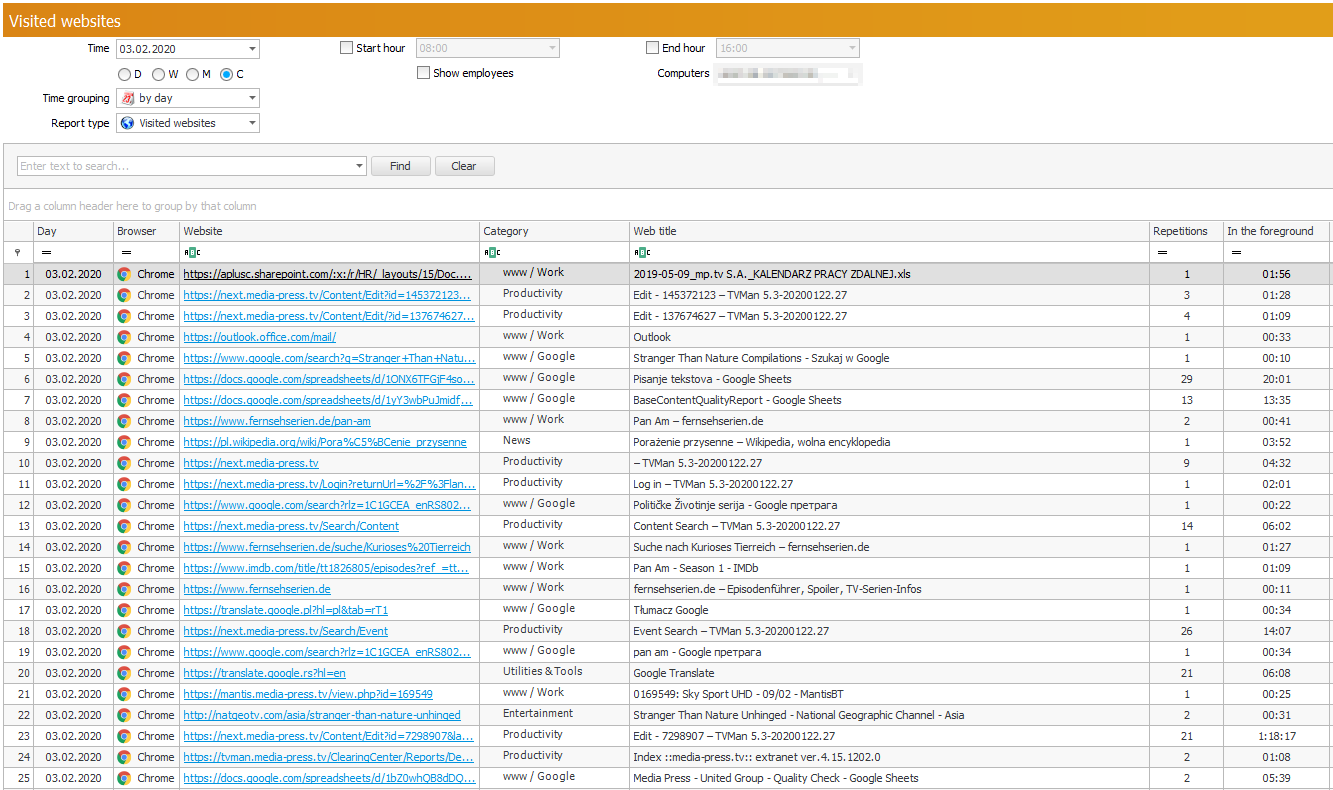Sort by Repetitions column header
Viewport: 1333px width, 790px height.
point(1180,231)
